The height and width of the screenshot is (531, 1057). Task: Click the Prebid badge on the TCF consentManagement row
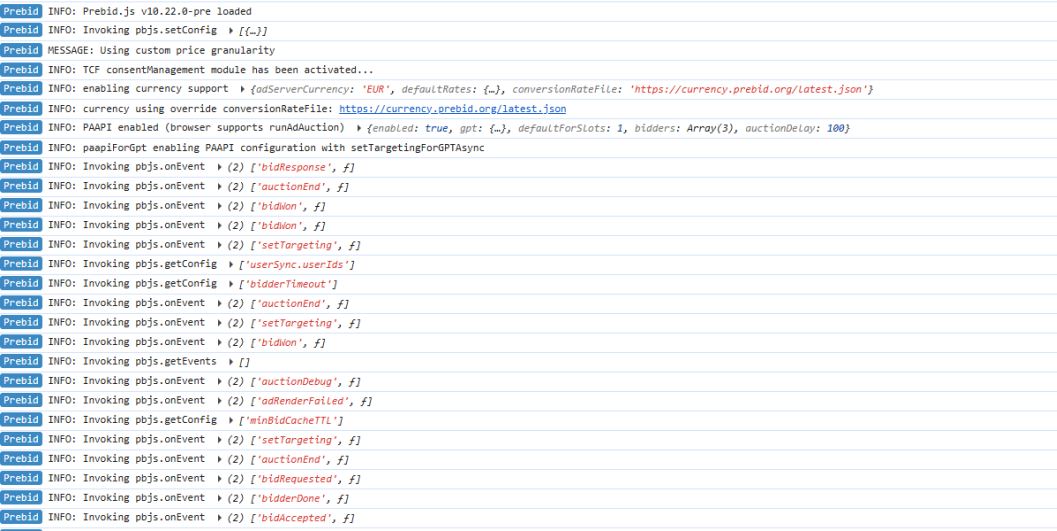tap(21, 69)
